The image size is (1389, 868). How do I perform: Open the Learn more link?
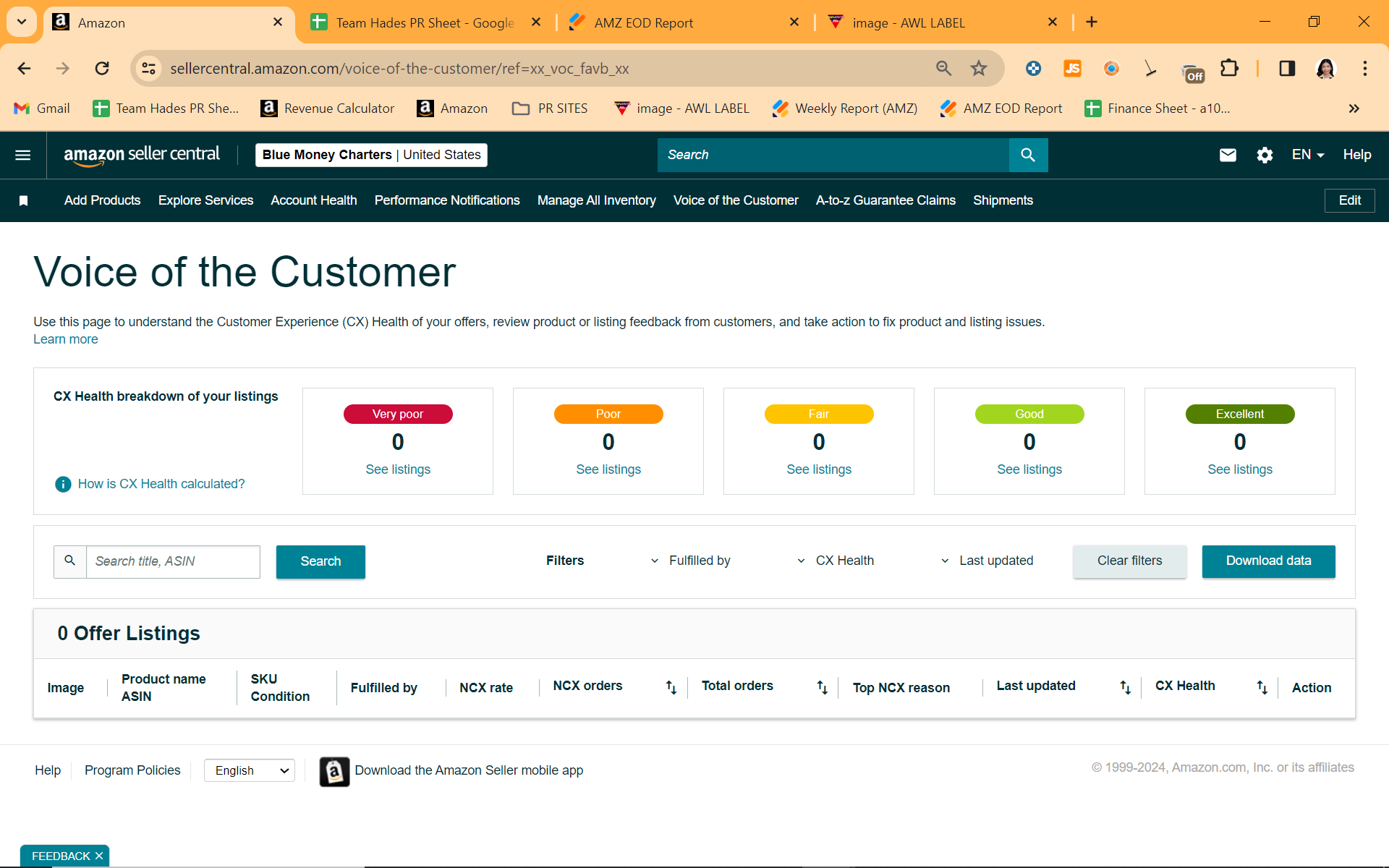coord(66,339)
